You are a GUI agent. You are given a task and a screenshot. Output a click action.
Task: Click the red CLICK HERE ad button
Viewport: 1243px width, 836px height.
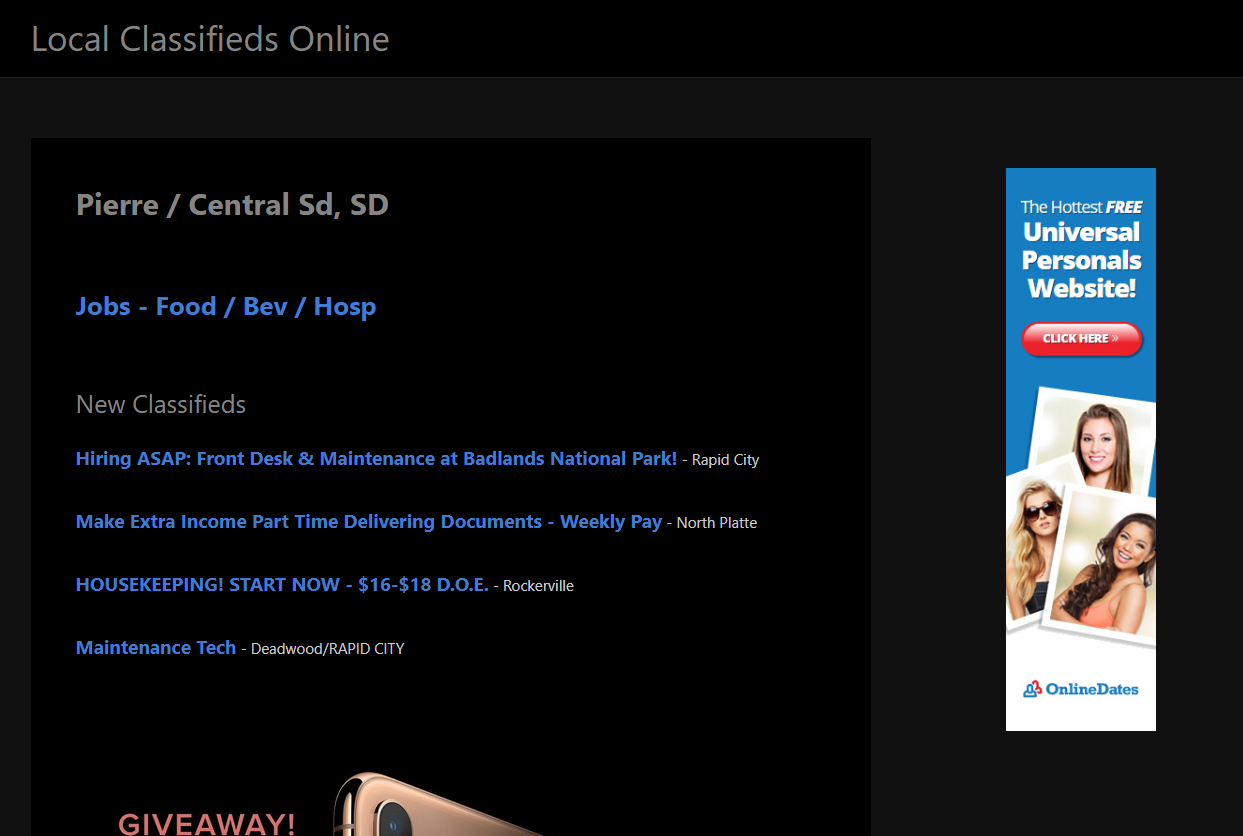[1081, 339]
